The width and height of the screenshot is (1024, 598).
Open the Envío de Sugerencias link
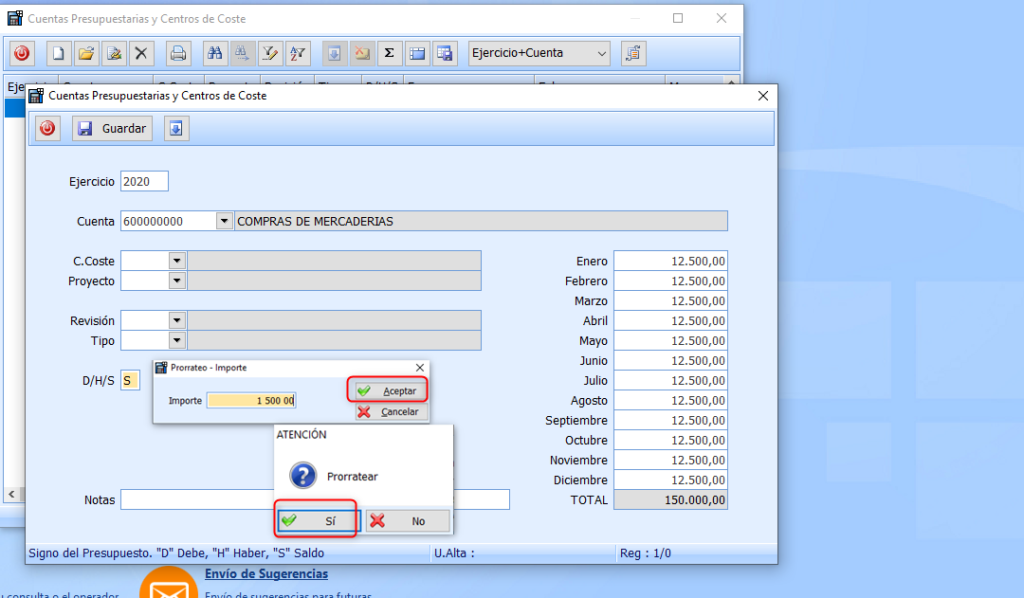266,574
